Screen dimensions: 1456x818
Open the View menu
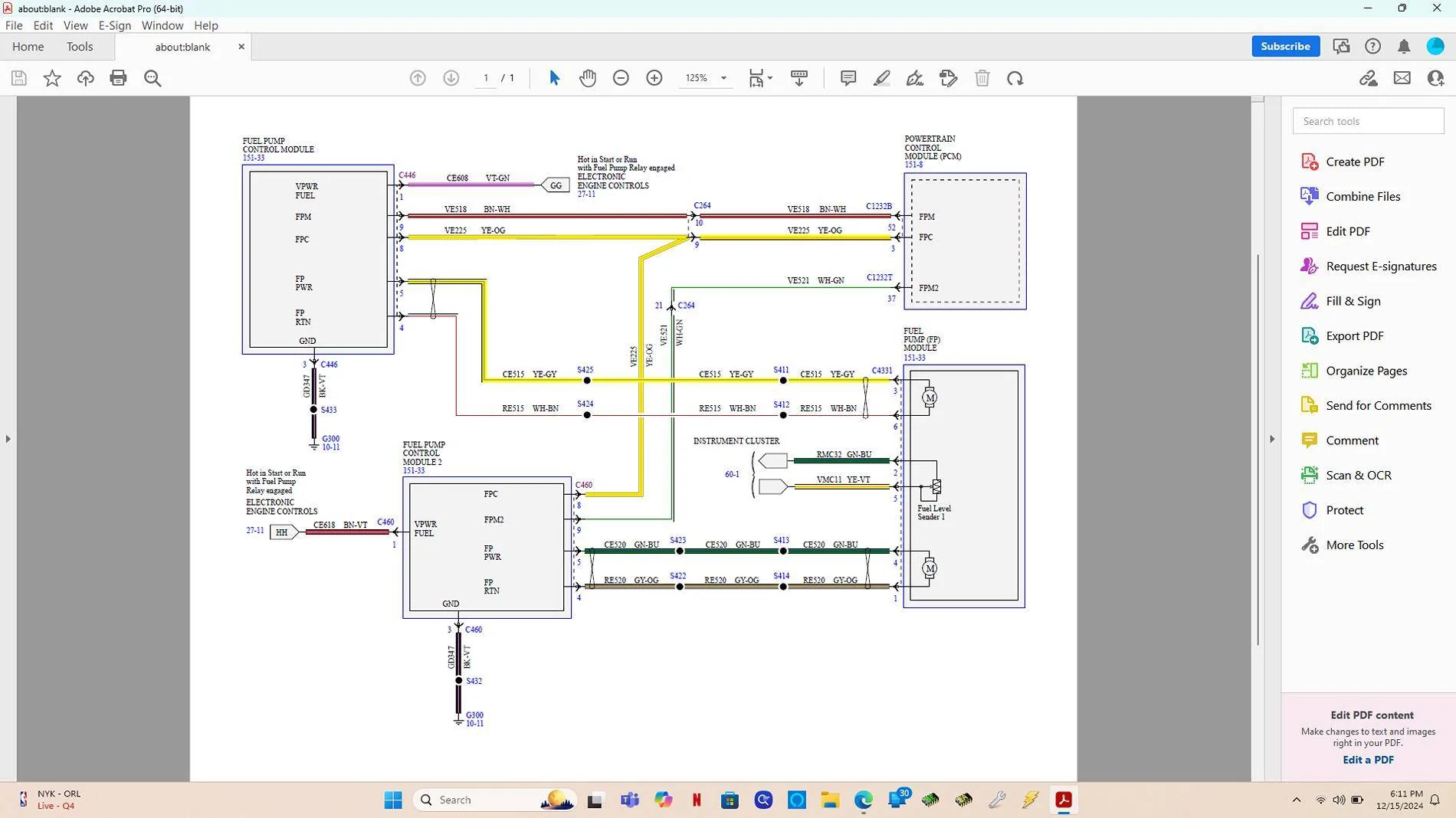[75, 25]
